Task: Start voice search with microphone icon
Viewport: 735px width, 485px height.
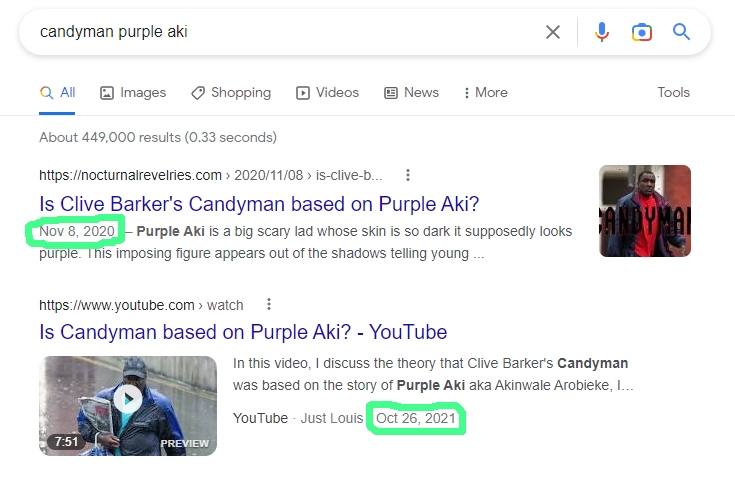Action: tap(601, 32)
